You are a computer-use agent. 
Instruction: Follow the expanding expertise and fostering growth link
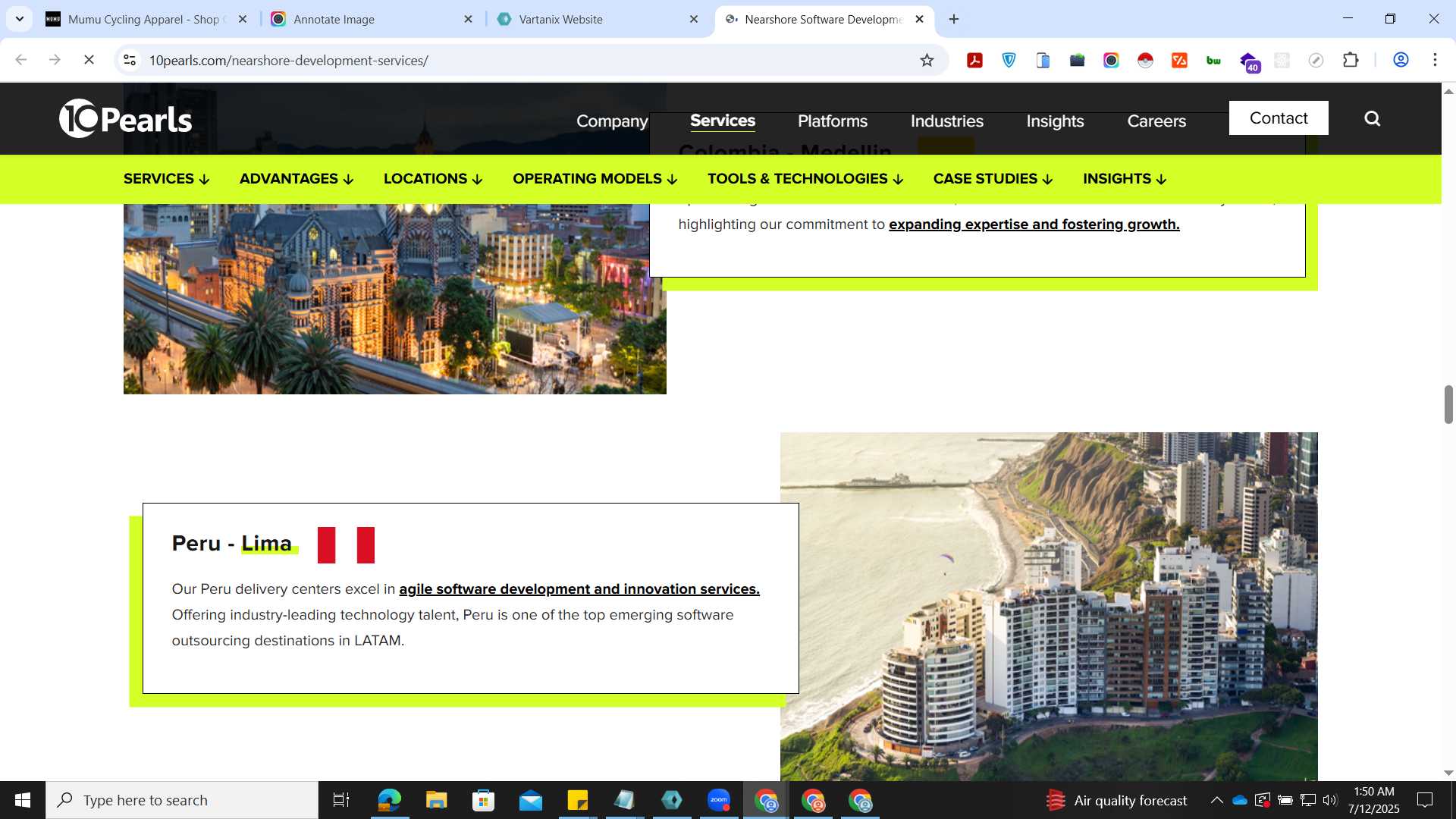pos(1034,224)
